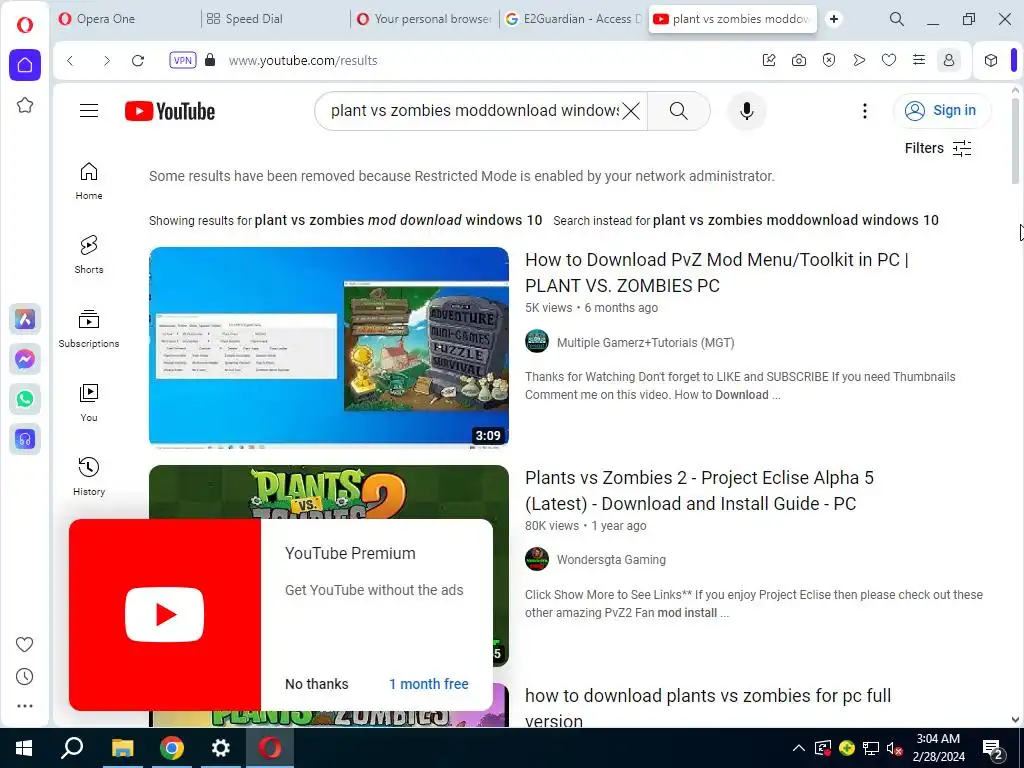The width and height of the screenshot is (1024, 768).
Task: Sign in to YouTube
Action: click(x=942, y=110)
